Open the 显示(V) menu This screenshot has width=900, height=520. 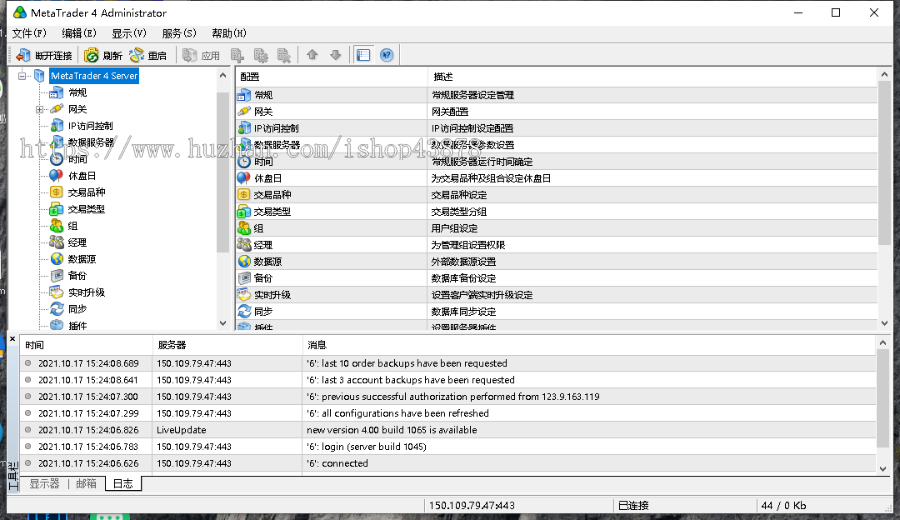[x=129, y=33]
